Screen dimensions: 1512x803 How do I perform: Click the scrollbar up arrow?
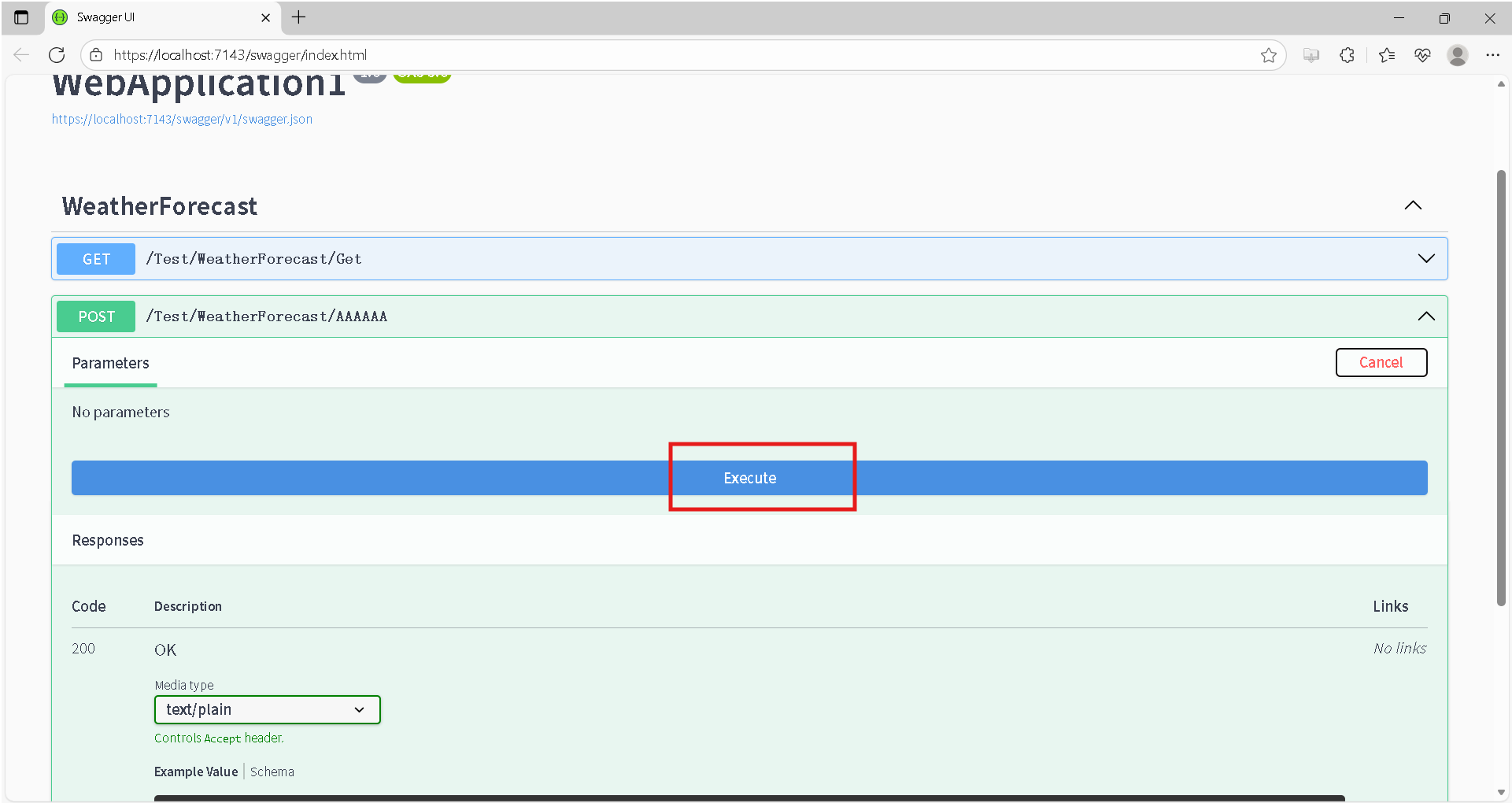click(x=1501, y=83)
